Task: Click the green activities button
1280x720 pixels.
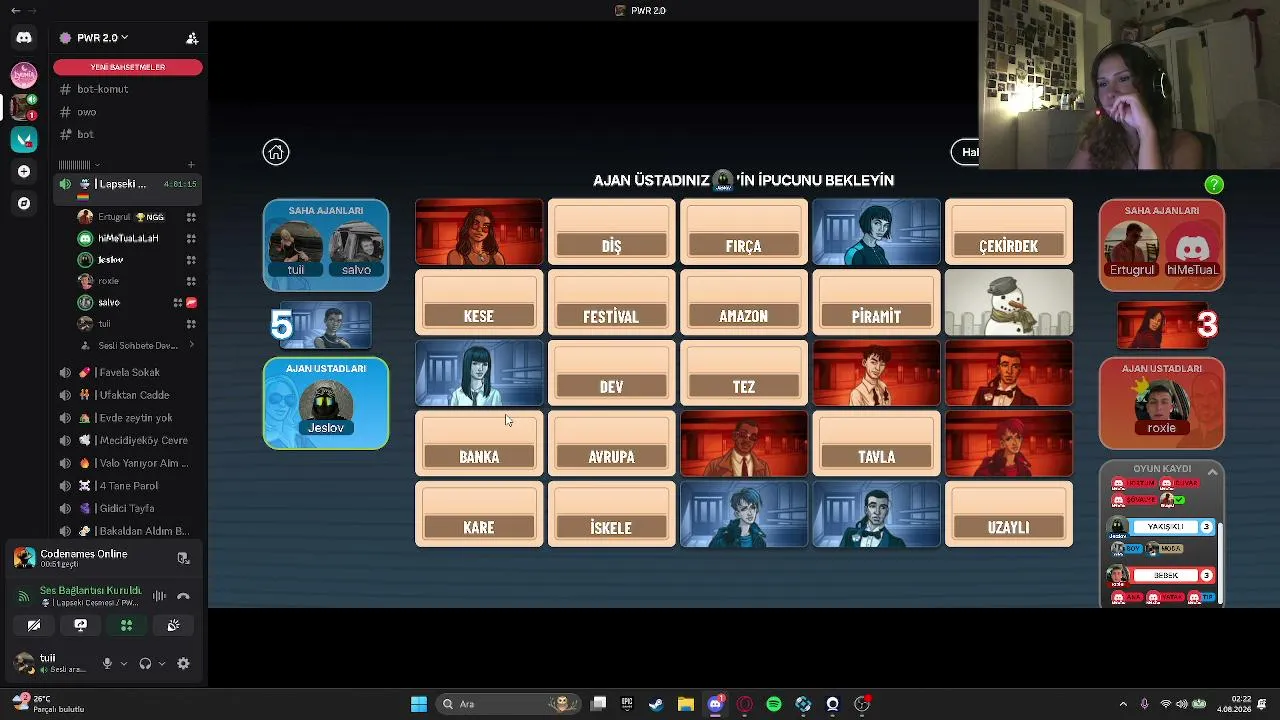Action: 127,625
